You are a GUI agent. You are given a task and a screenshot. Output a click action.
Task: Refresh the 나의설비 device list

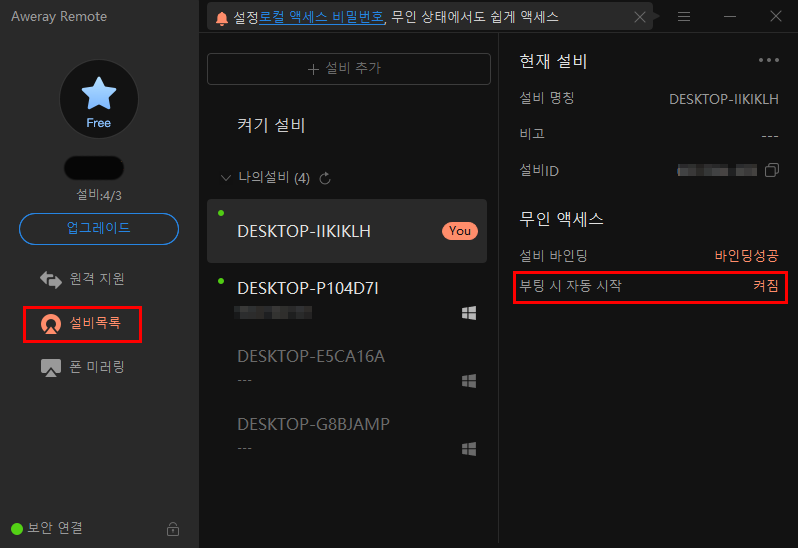[x=325, y=178]
